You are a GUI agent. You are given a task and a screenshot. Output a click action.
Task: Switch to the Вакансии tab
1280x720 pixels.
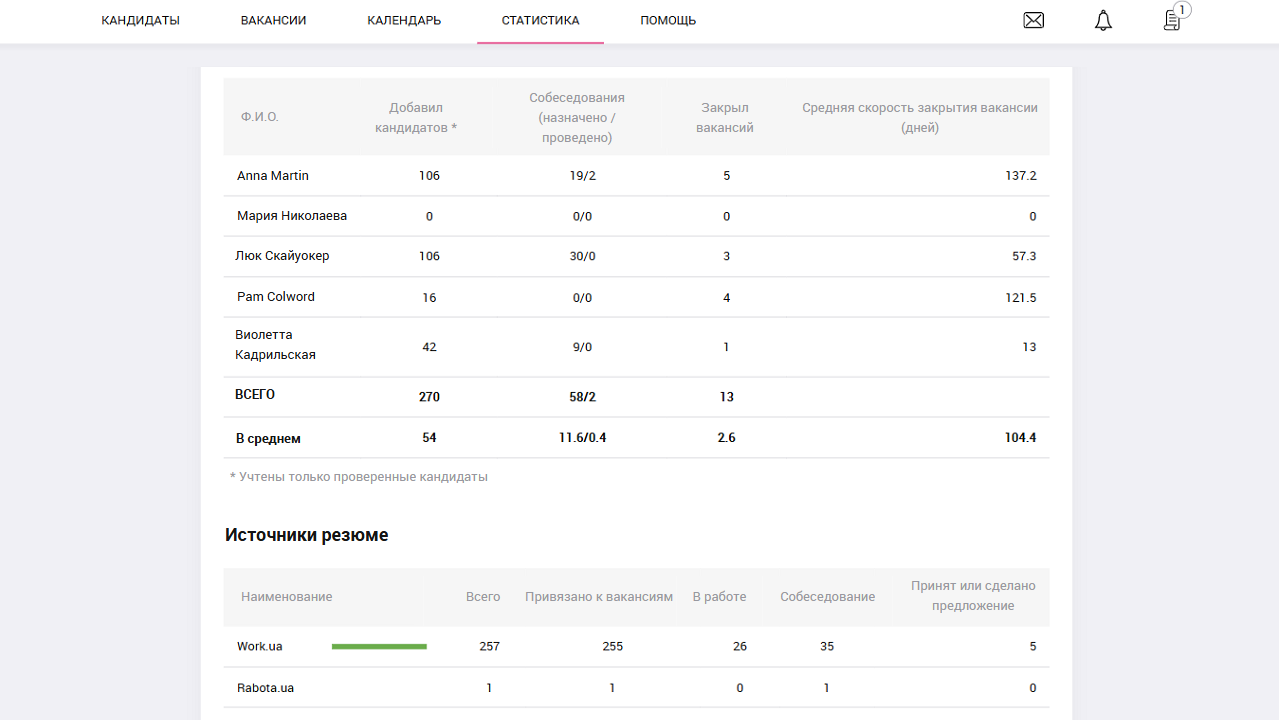point(273,21)
